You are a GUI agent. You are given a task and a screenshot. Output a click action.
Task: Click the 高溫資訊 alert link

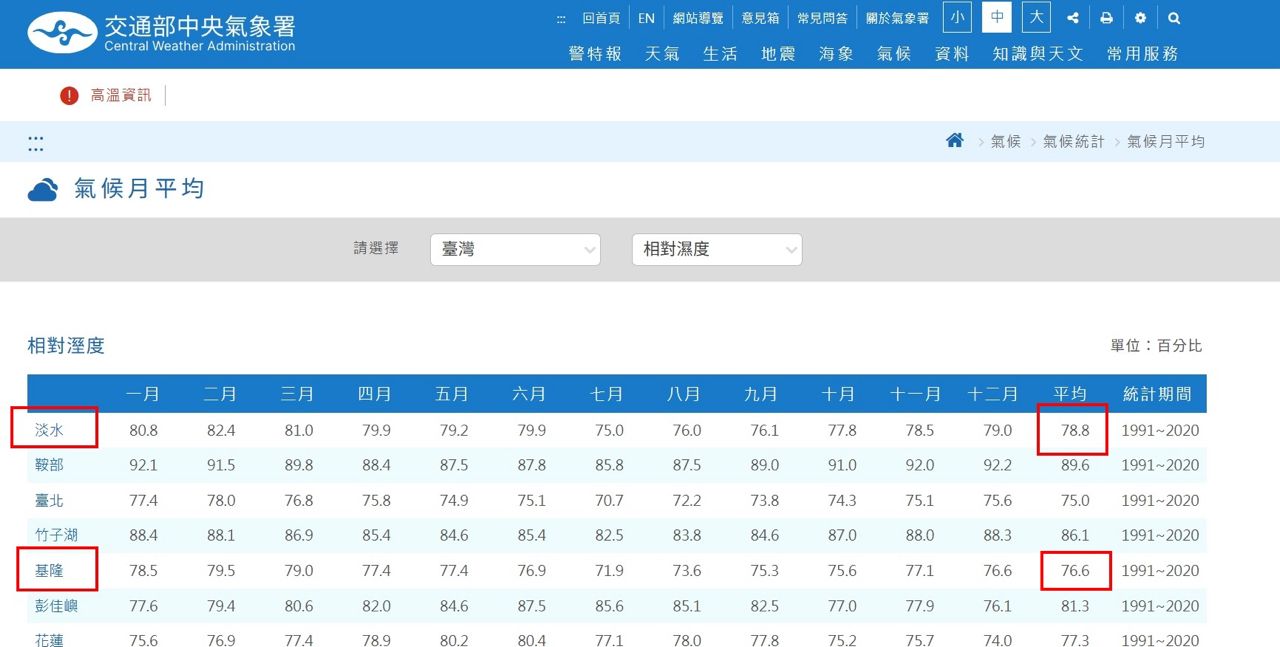121,96
